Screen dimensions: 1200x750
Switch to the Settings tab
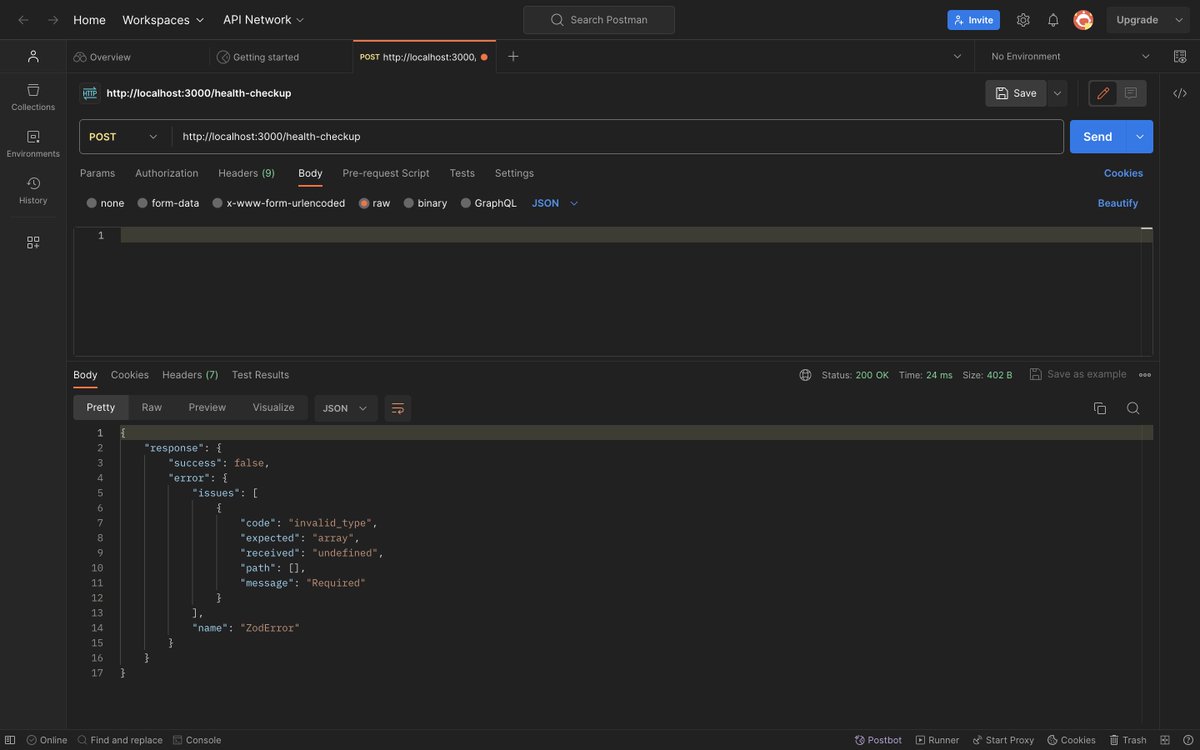tap(514, 173)
